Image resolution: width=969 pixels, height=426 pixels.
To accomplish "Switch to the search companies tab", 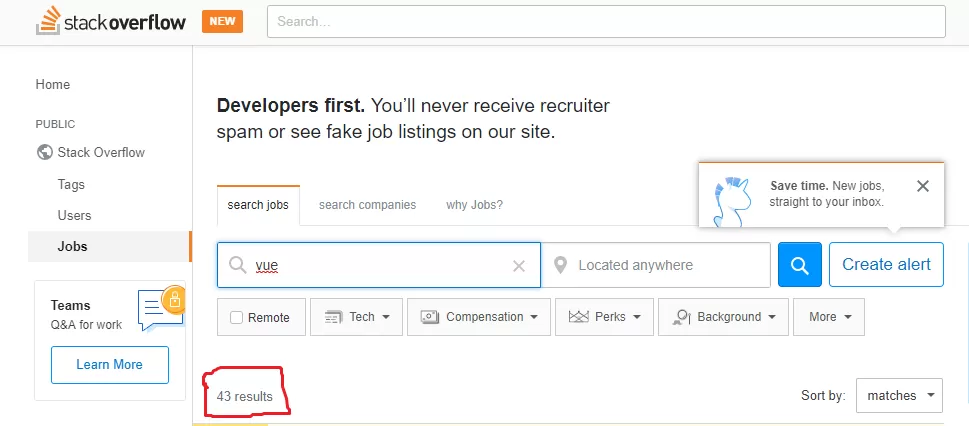I will point(367,205).
